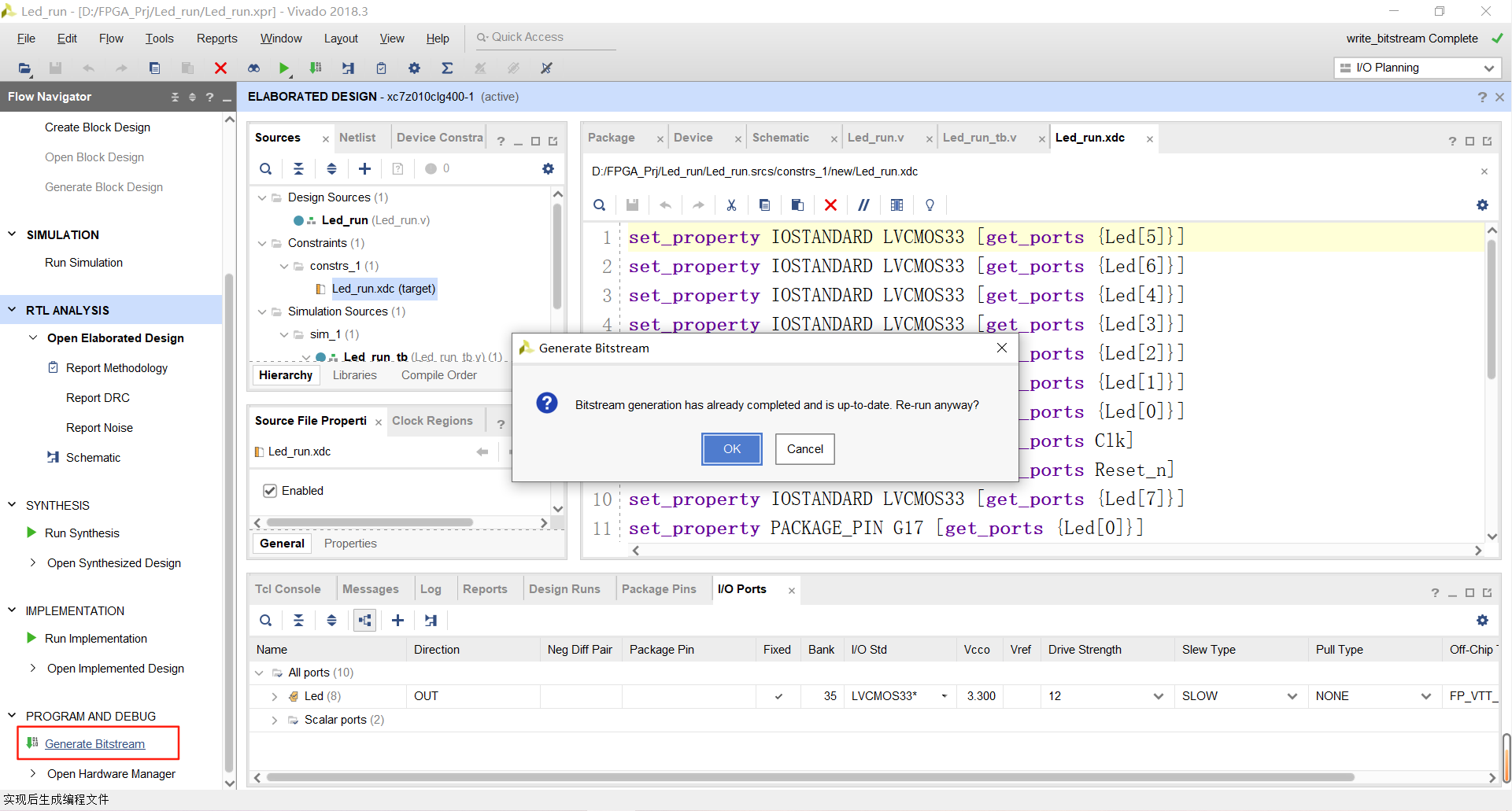Select Led_run.xdc (target) in Sources tree
1512x811 pixels.
click(x=383, y=289)
